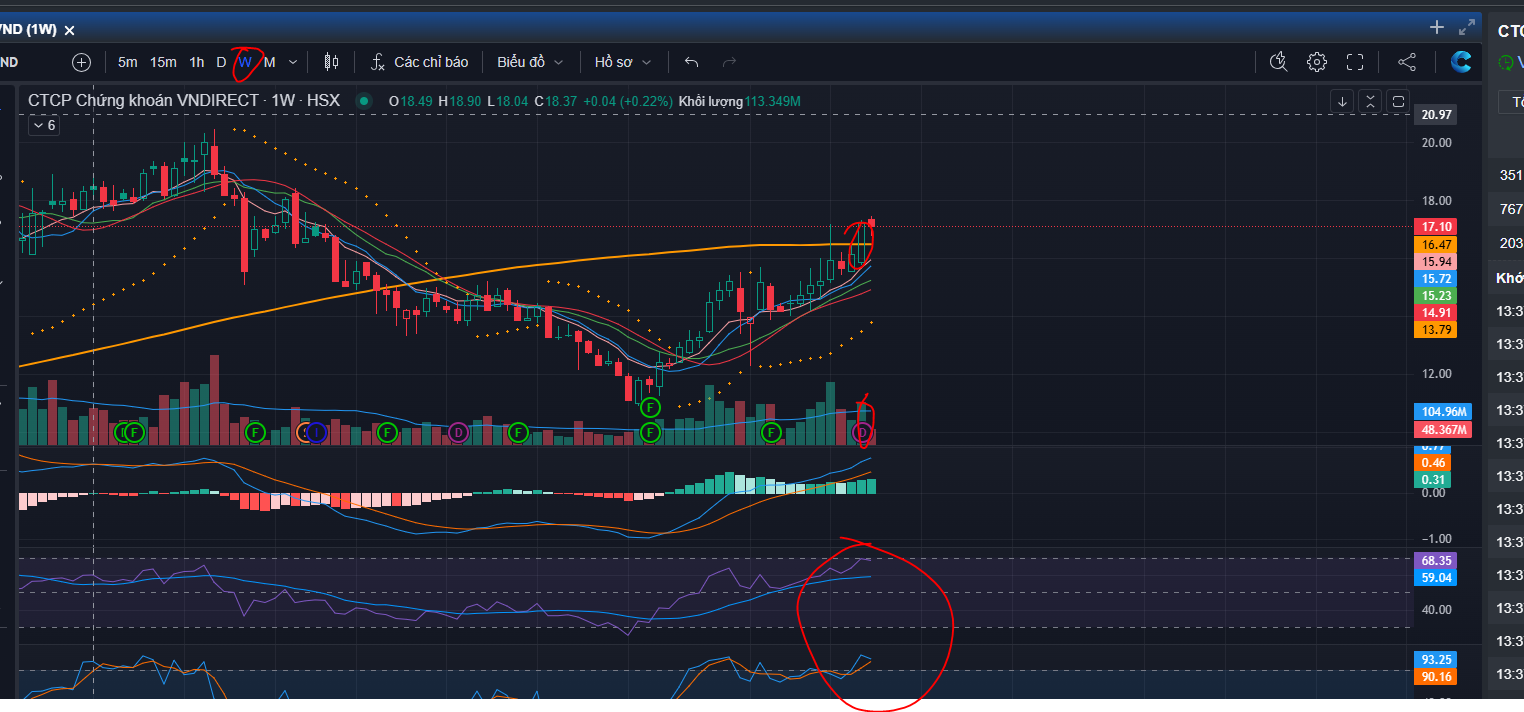Click the blue 93.25 stochastic label
This screenshot has height=712, width=1524.
click(x=1436, y=660)
